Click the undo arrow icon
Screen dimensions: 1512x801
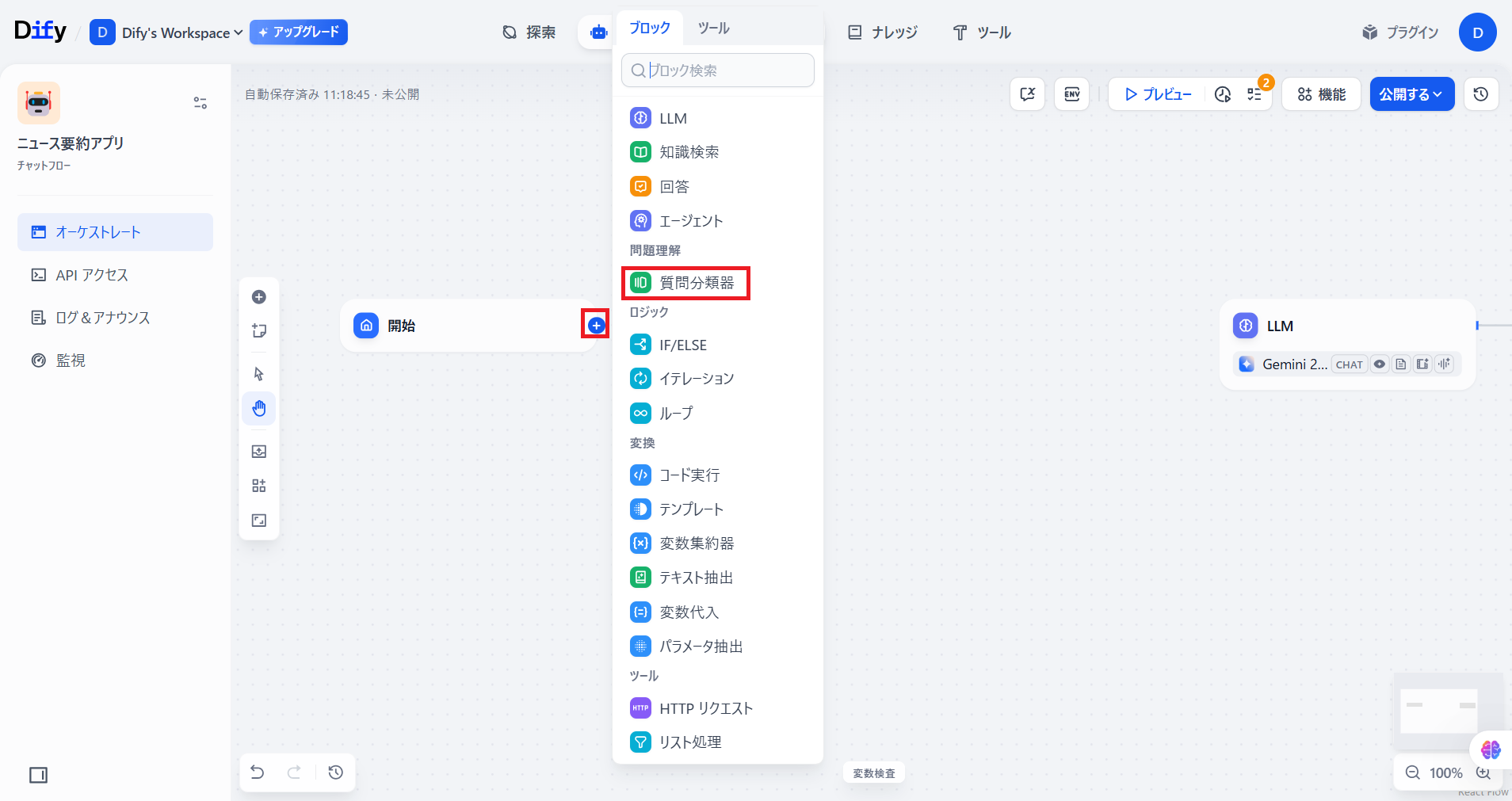[x=258, y=772]
